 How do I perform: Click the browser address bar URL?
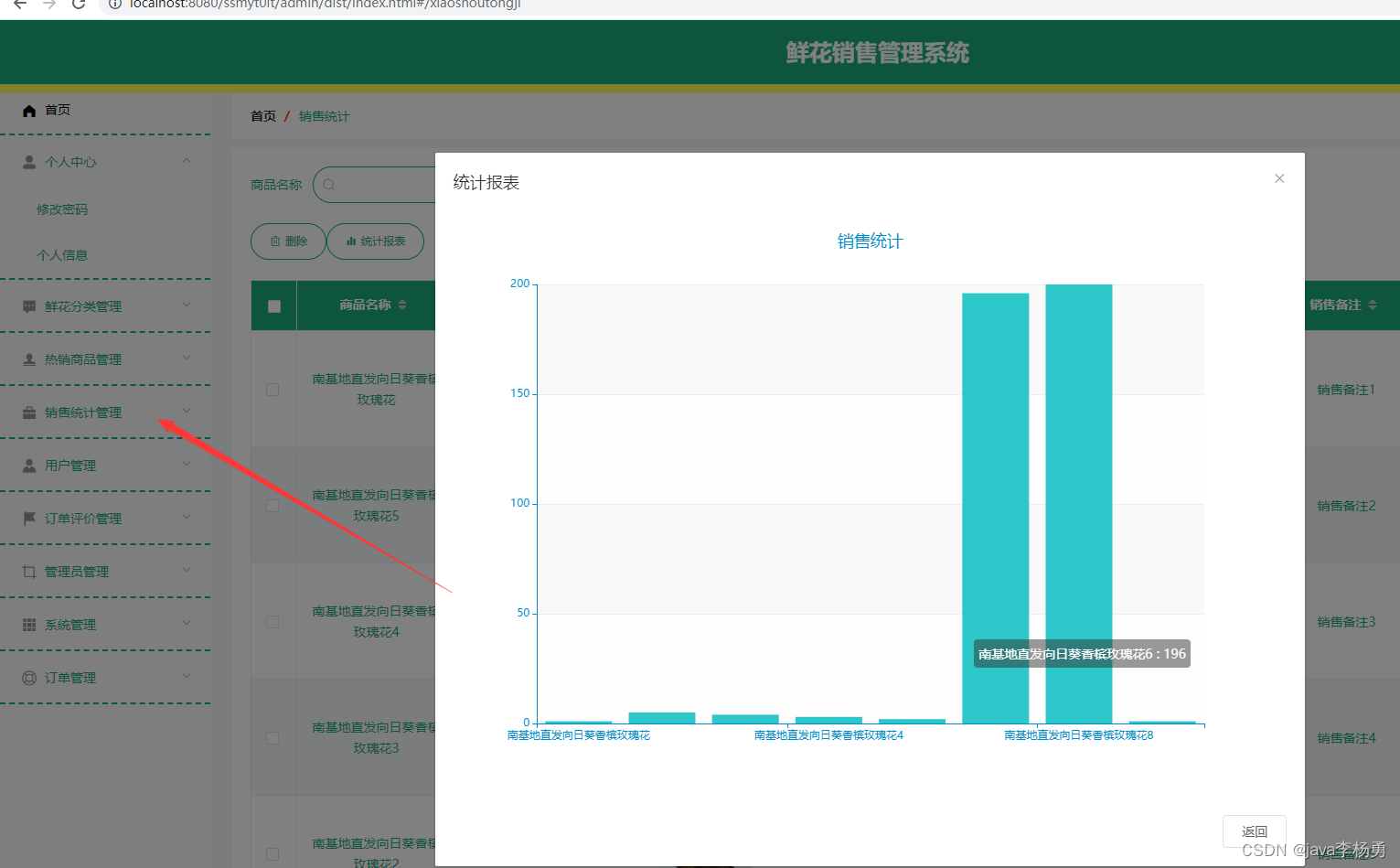(x=326, y=4)
